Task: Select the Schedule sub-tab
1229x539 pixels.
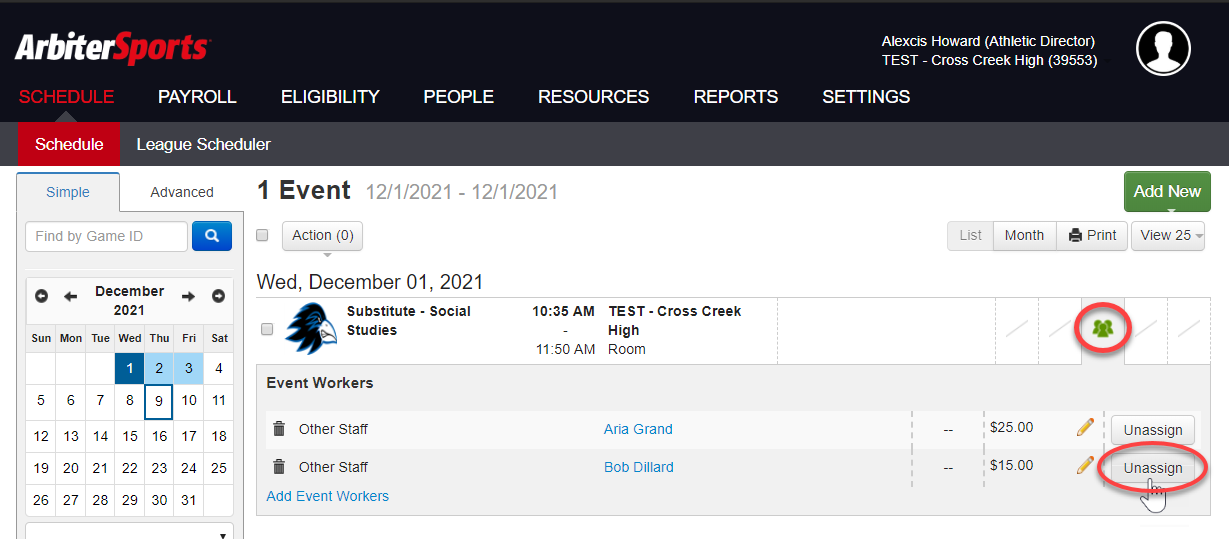Action: point(69,144)
